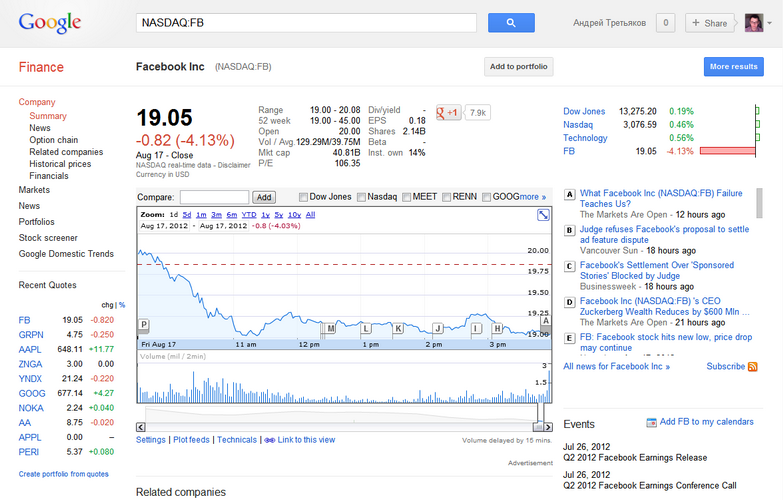Focus the NASDAQ:FB search field

[306, 22]
